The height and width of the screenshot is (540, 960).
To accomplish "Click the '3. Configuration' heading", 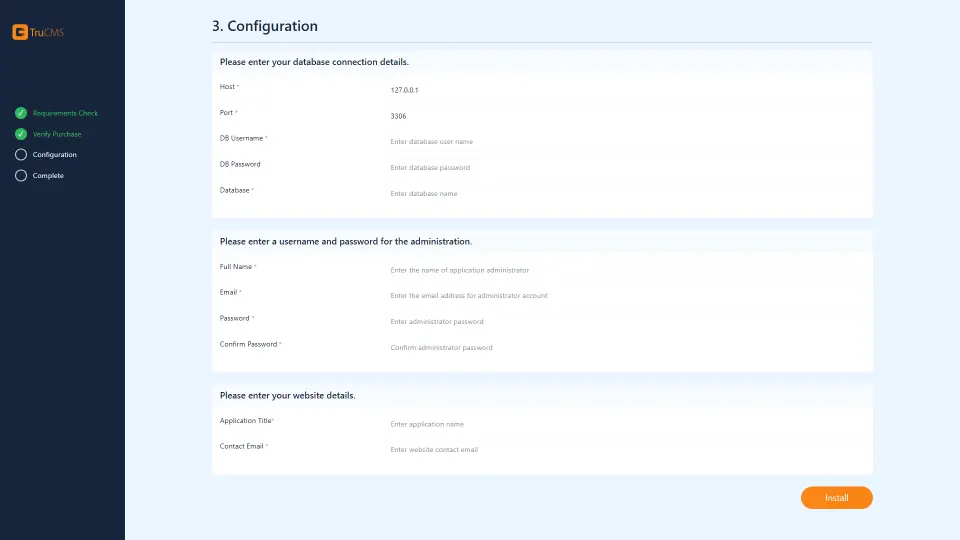I will coord(264,26).
